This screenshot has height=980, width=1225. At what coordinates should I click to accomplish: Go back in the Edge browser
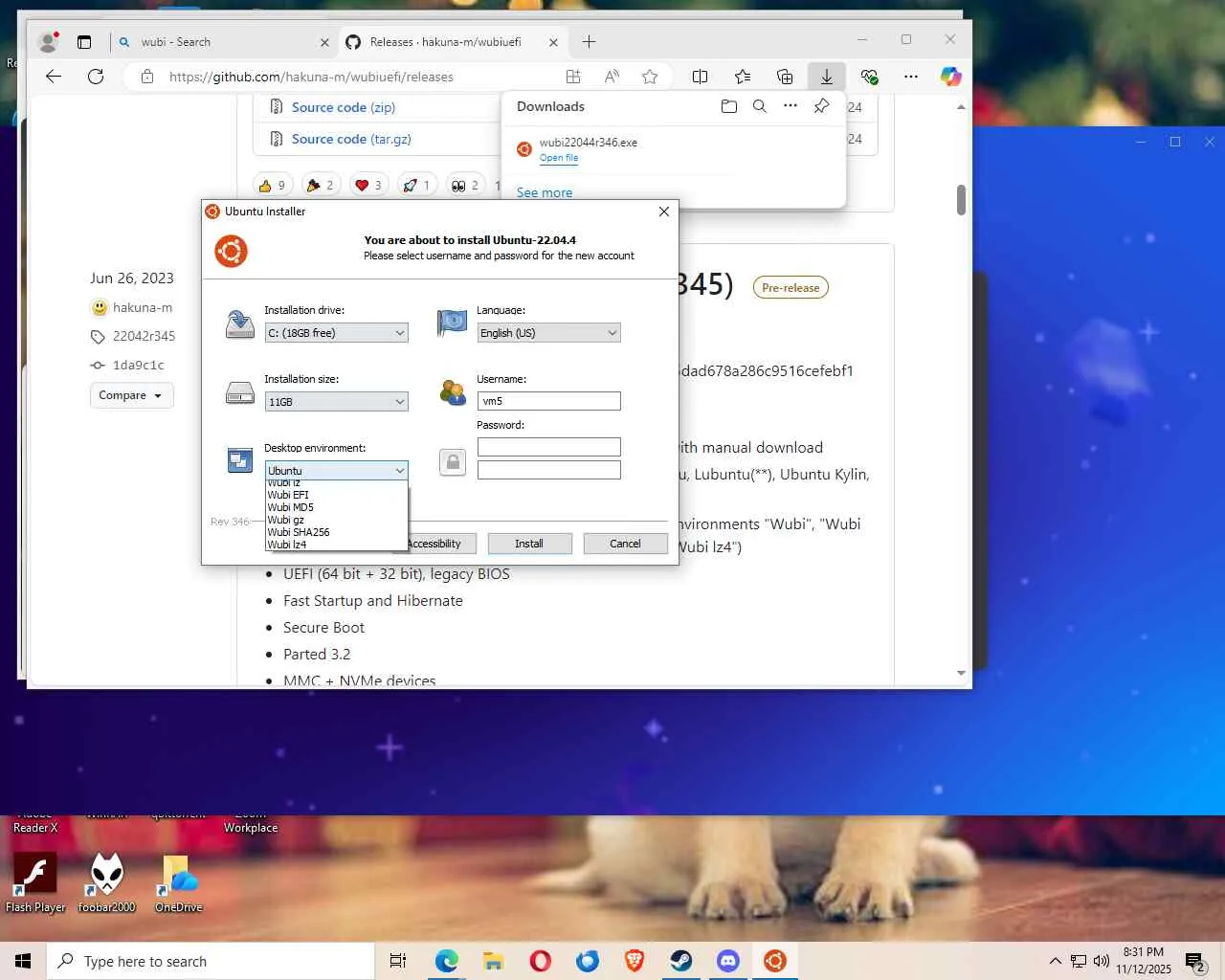point(54,77)
